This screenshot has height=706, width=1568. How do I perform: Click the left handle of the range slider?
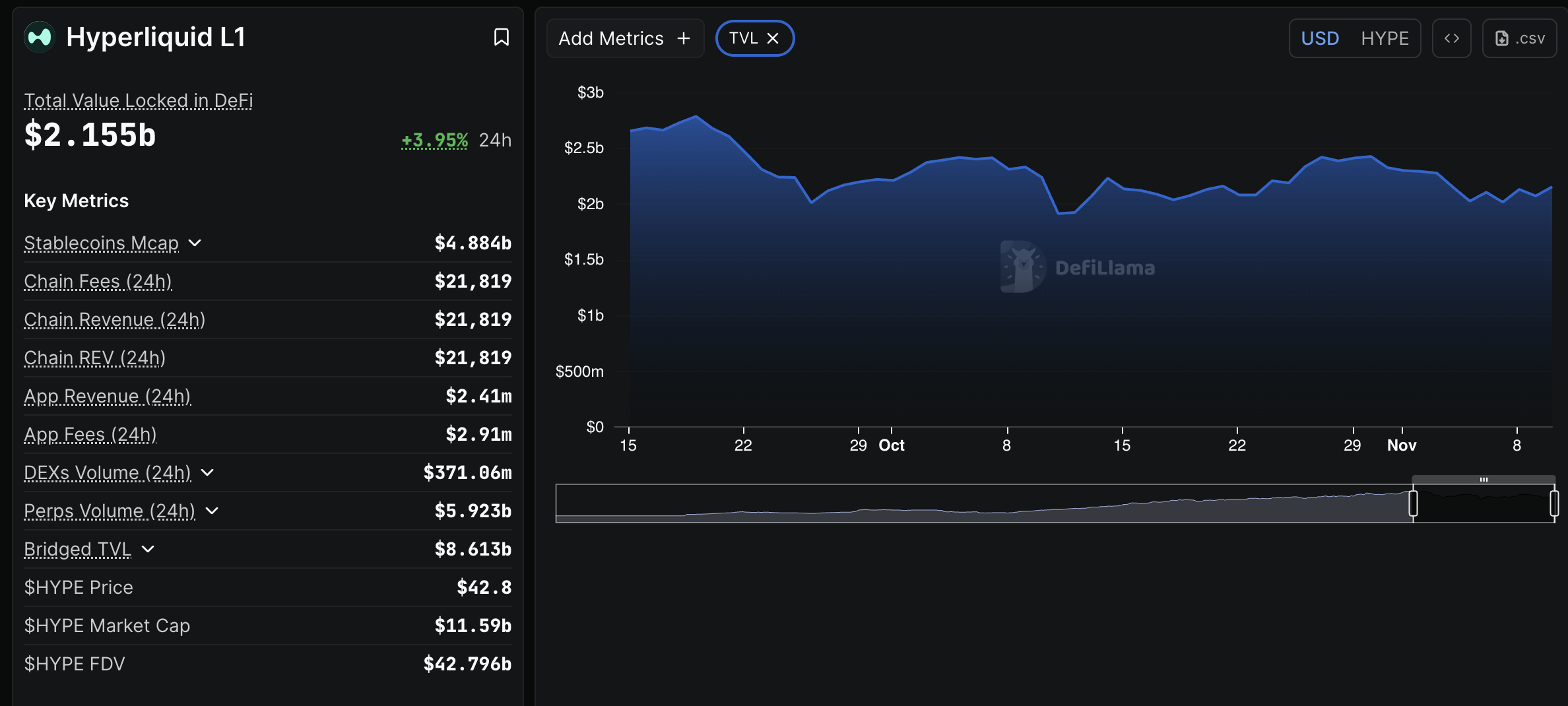point(1413,503)
